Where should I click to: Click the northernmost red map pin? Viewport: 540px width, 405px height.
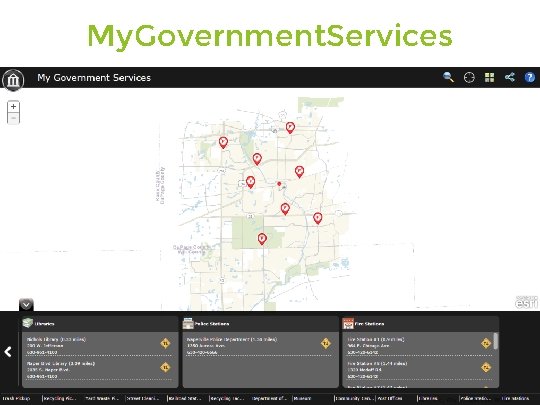(x=290, y=127)
